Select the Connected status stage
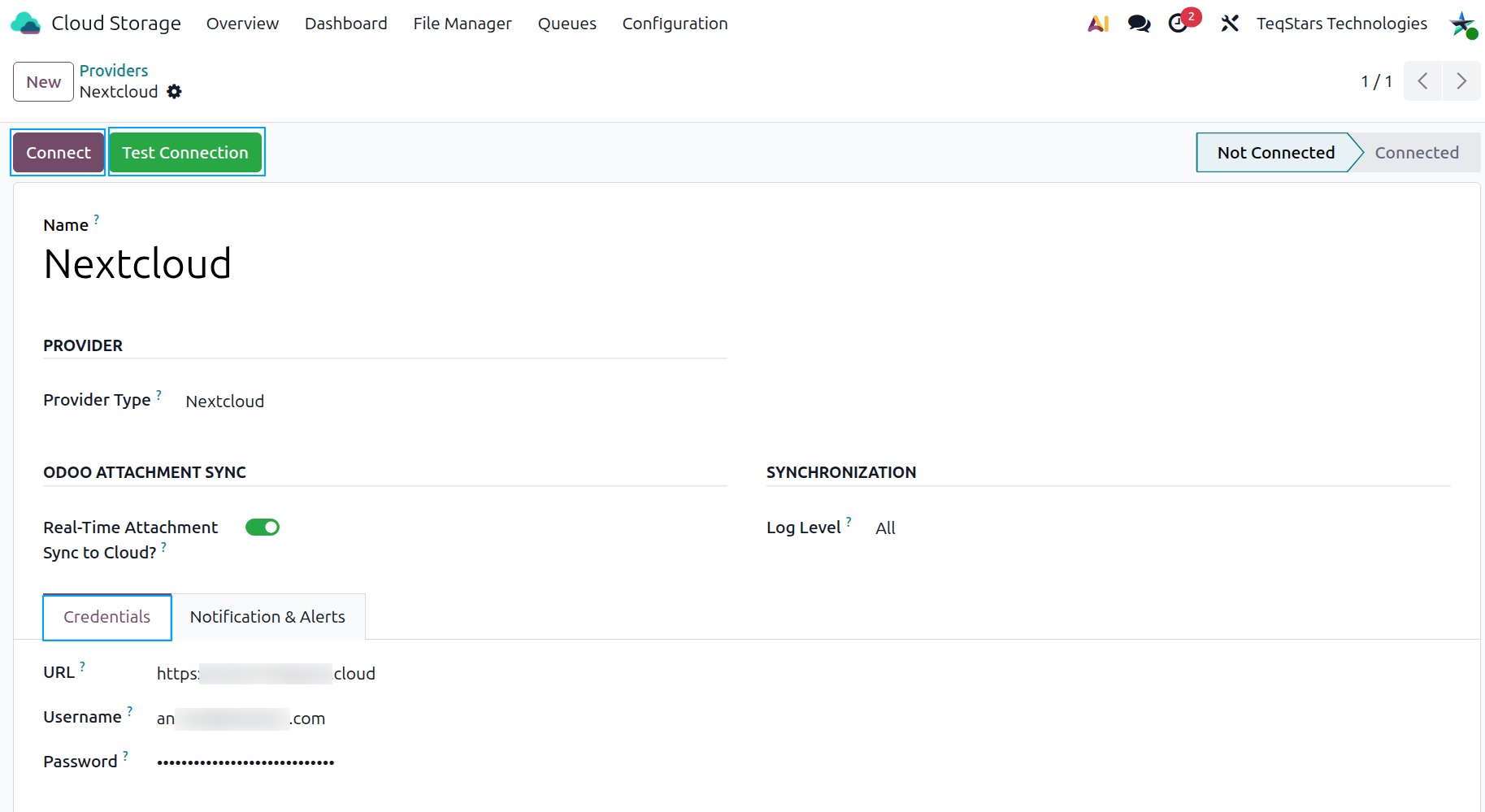The height and width of the screenshot is (812, 1485). click(1417, 153)
